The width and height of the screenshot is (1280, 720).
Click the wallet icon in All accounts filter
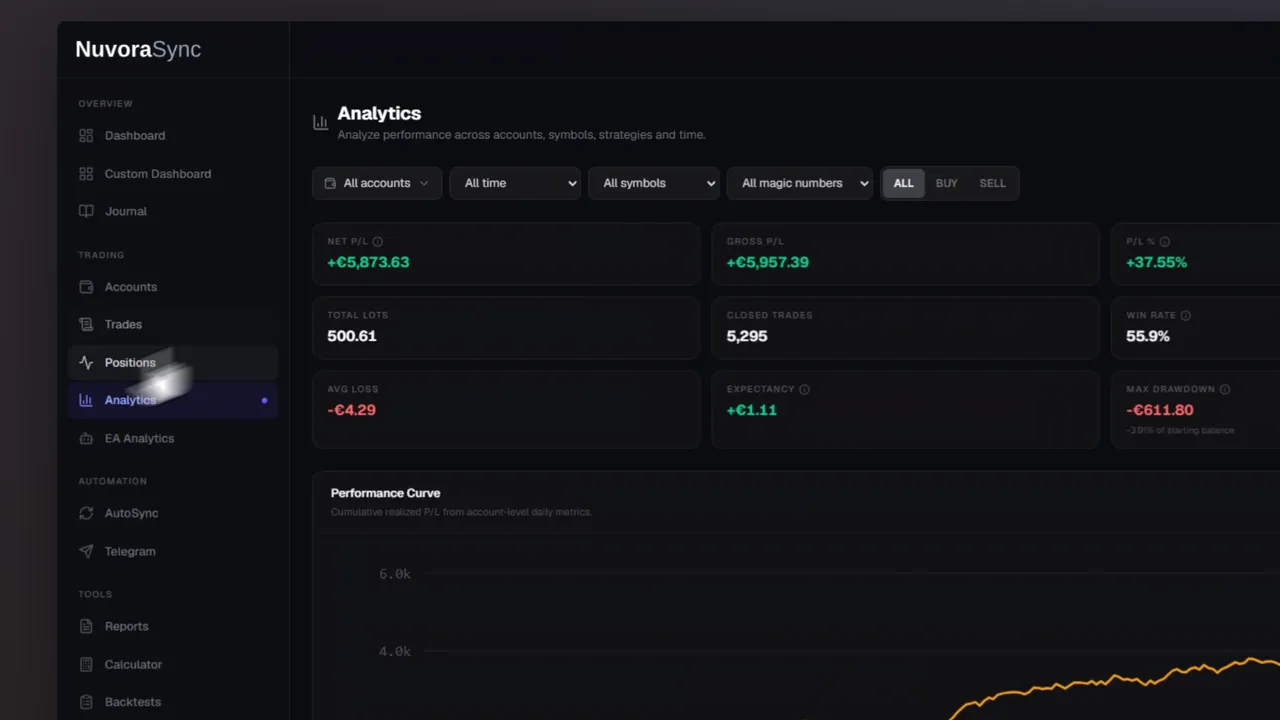tap(330, 183)
